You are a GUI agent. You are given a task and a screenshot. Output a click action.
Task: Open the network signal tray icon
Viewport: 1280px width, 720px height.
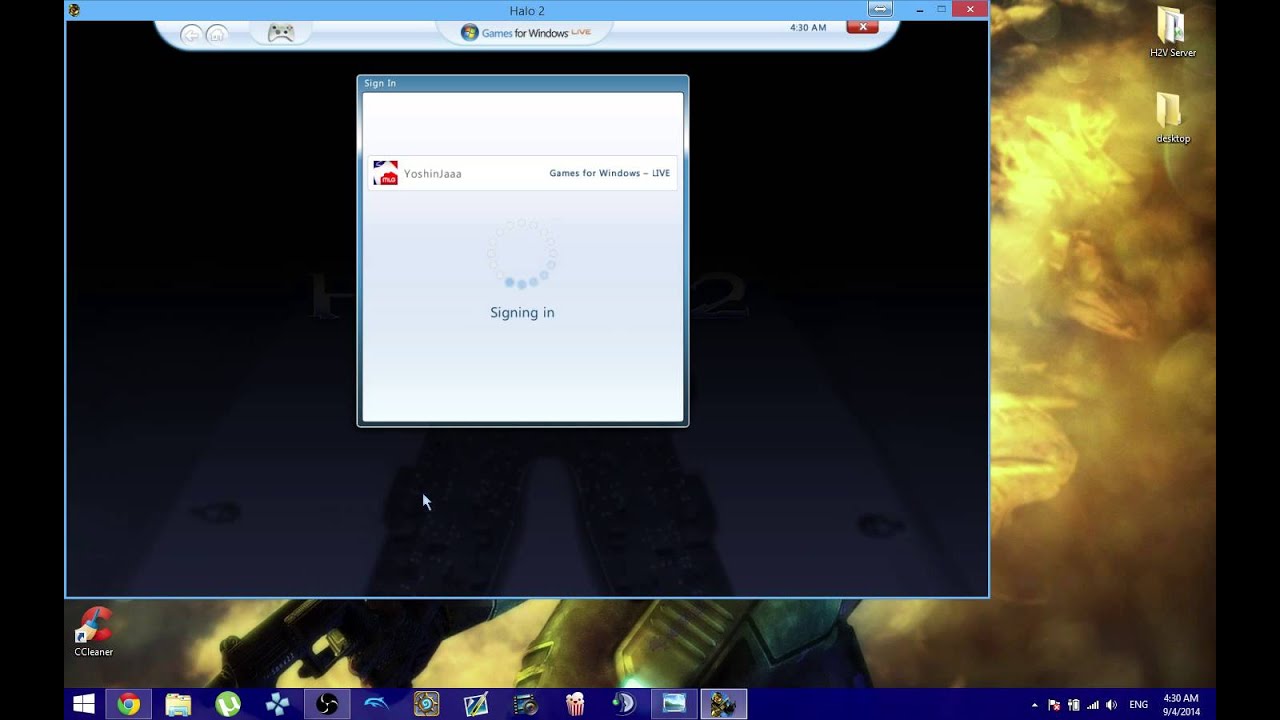(x=1092, y=705)
